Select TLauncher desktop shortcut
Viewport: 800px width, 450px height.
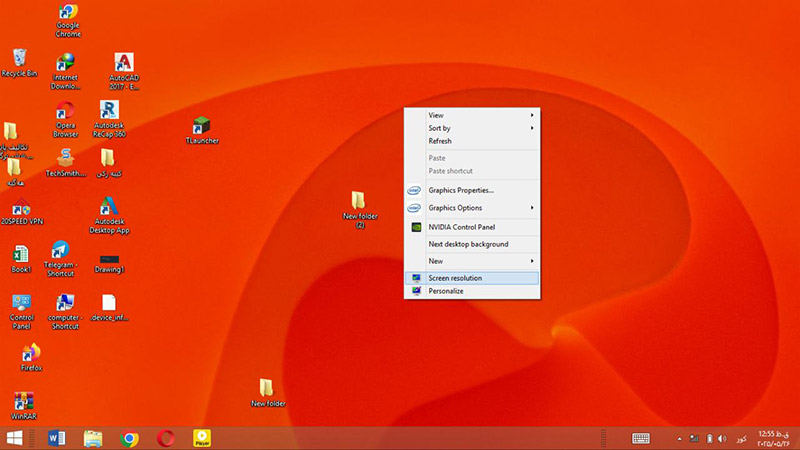[202, 130]
